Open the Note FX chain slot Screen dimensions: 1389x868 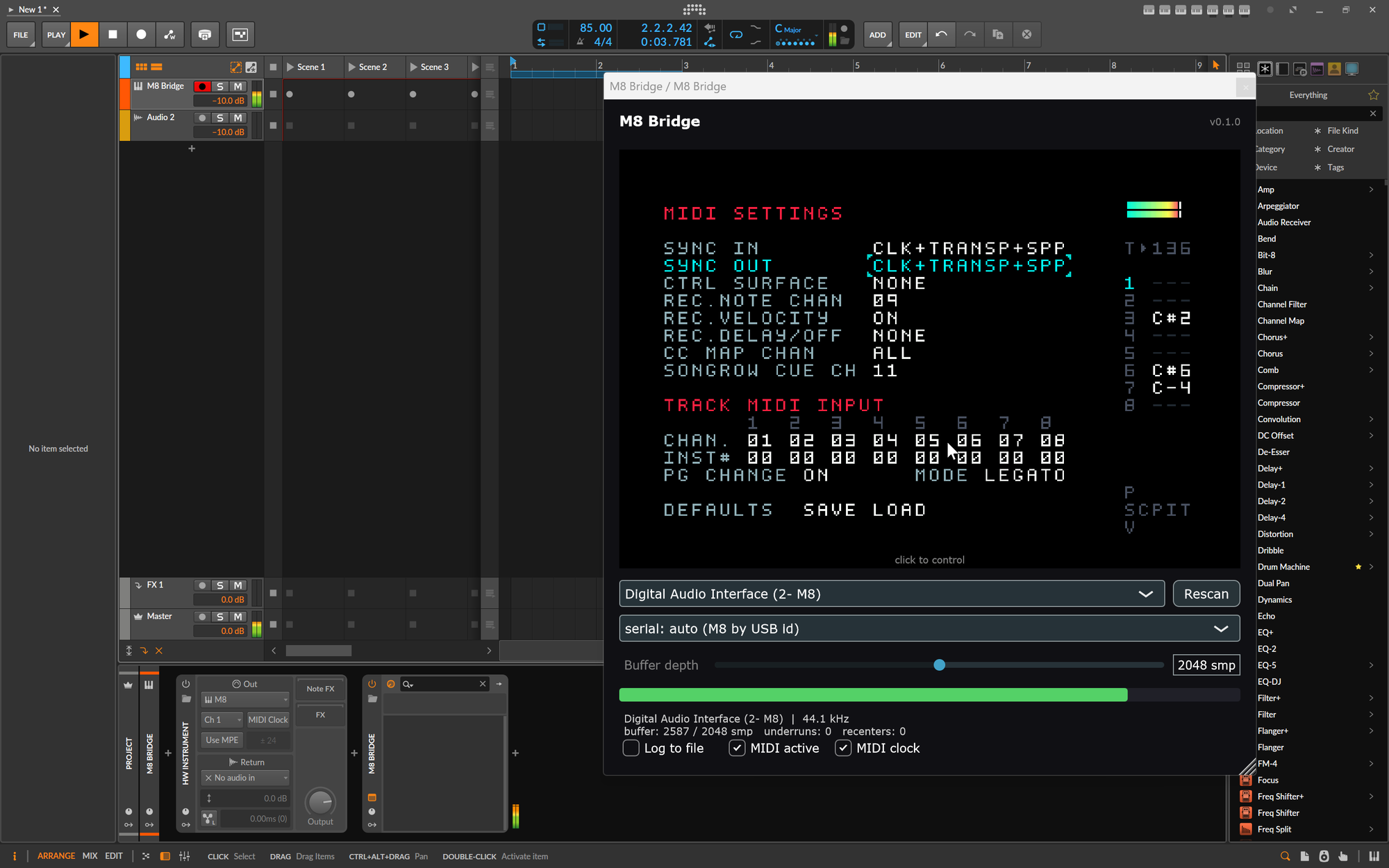(320, 689)
